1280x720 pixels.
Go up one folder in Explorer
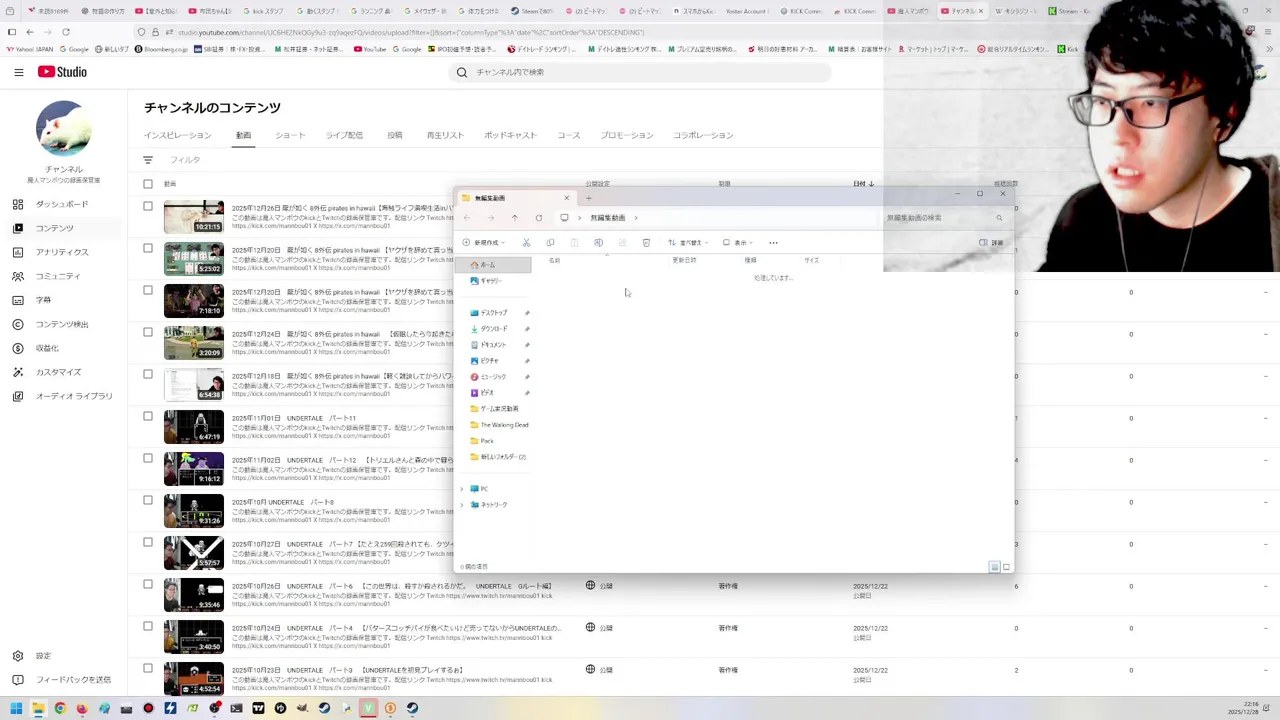pyautogui.click(x=515, y=218)
